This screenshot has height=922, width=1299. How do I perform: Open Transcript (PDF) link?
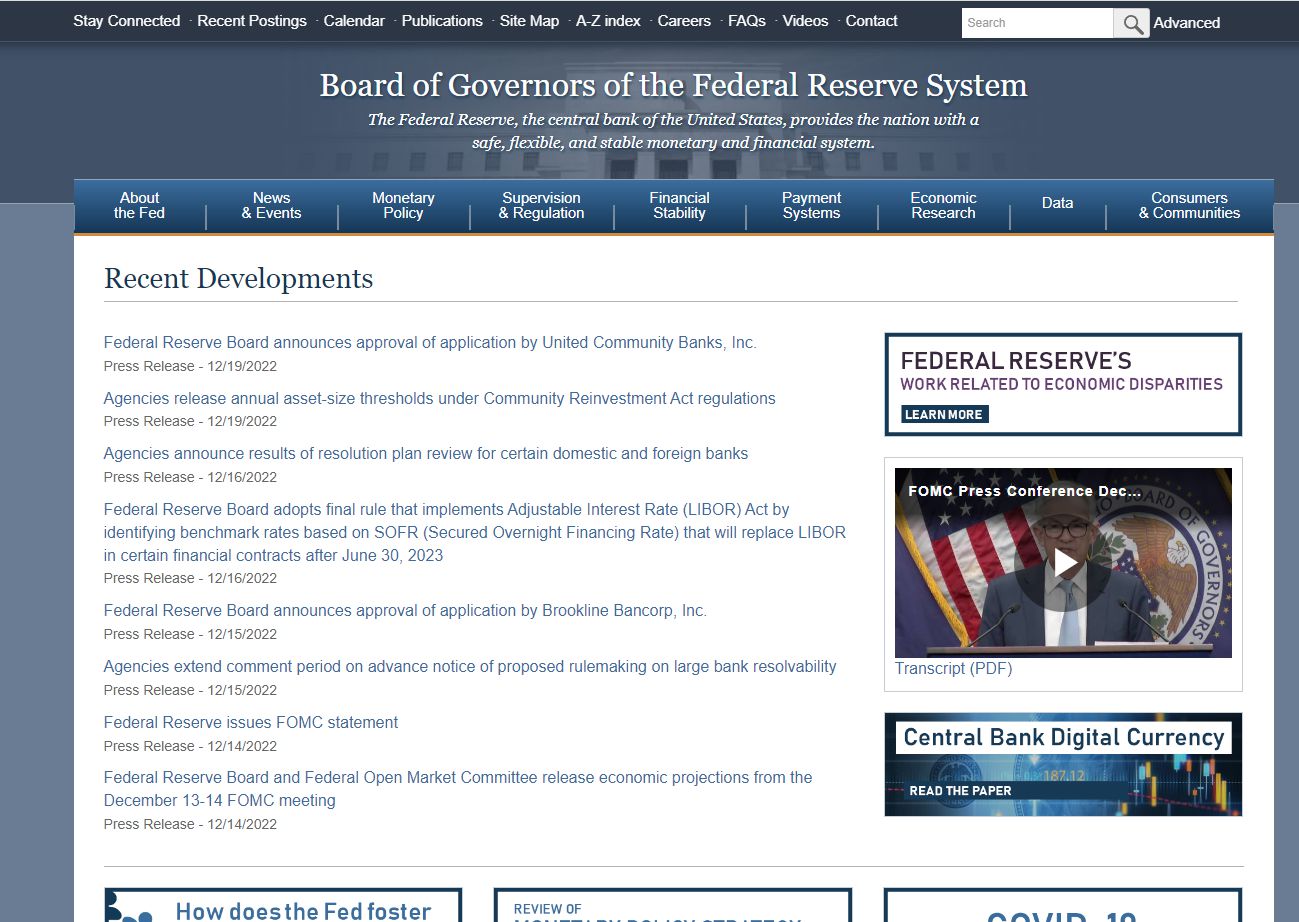953,669
